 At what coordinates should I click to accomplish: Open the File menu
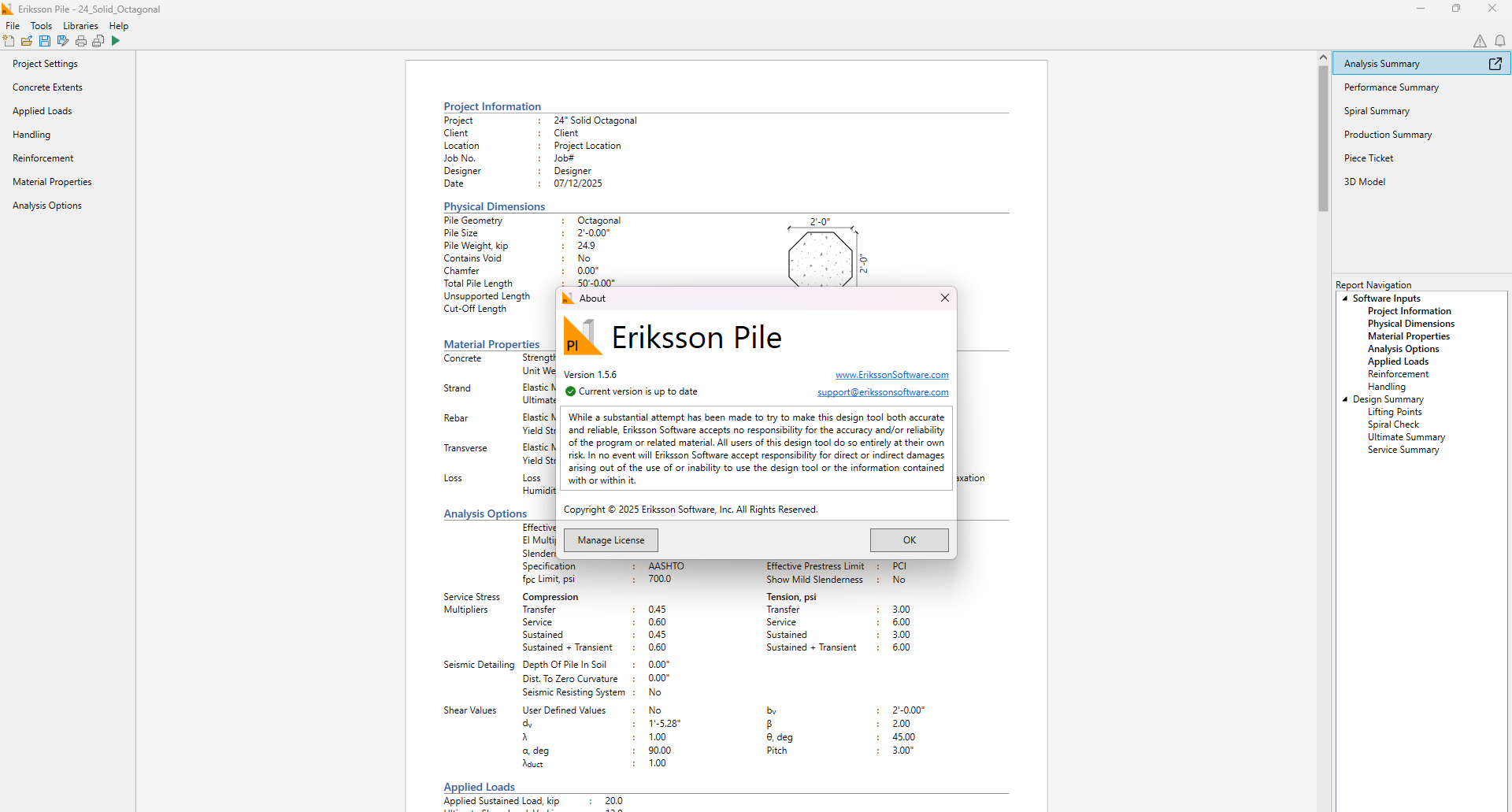[x=13, y=26]
